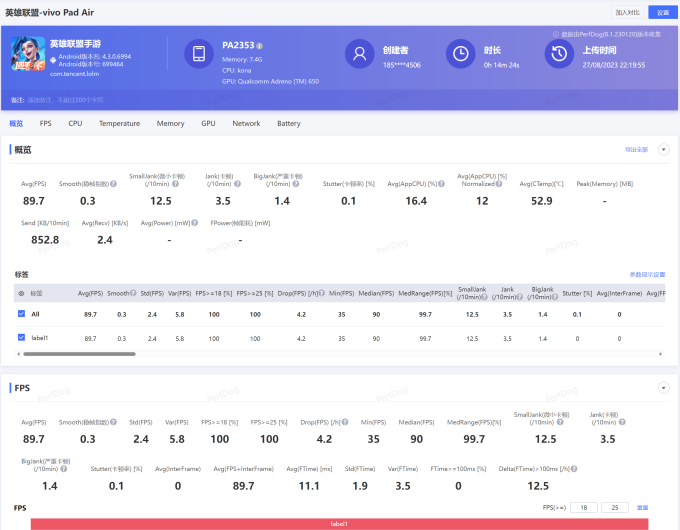Click the reset link beside FPS threshold inputs

[x=642, y=507]
